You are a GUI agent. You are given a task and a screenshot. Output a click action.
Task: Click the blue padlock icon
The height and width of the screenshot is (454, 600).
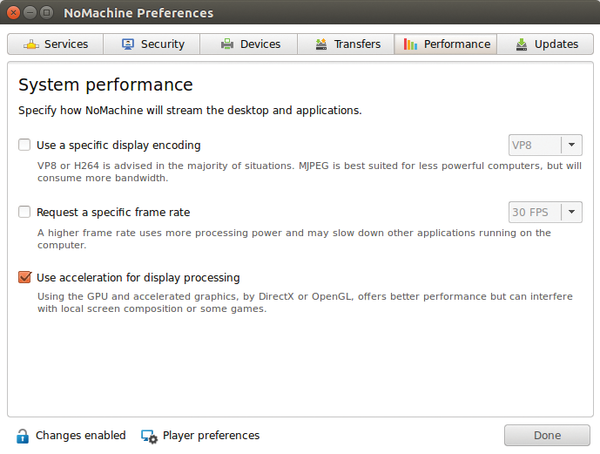pos(22,436)
